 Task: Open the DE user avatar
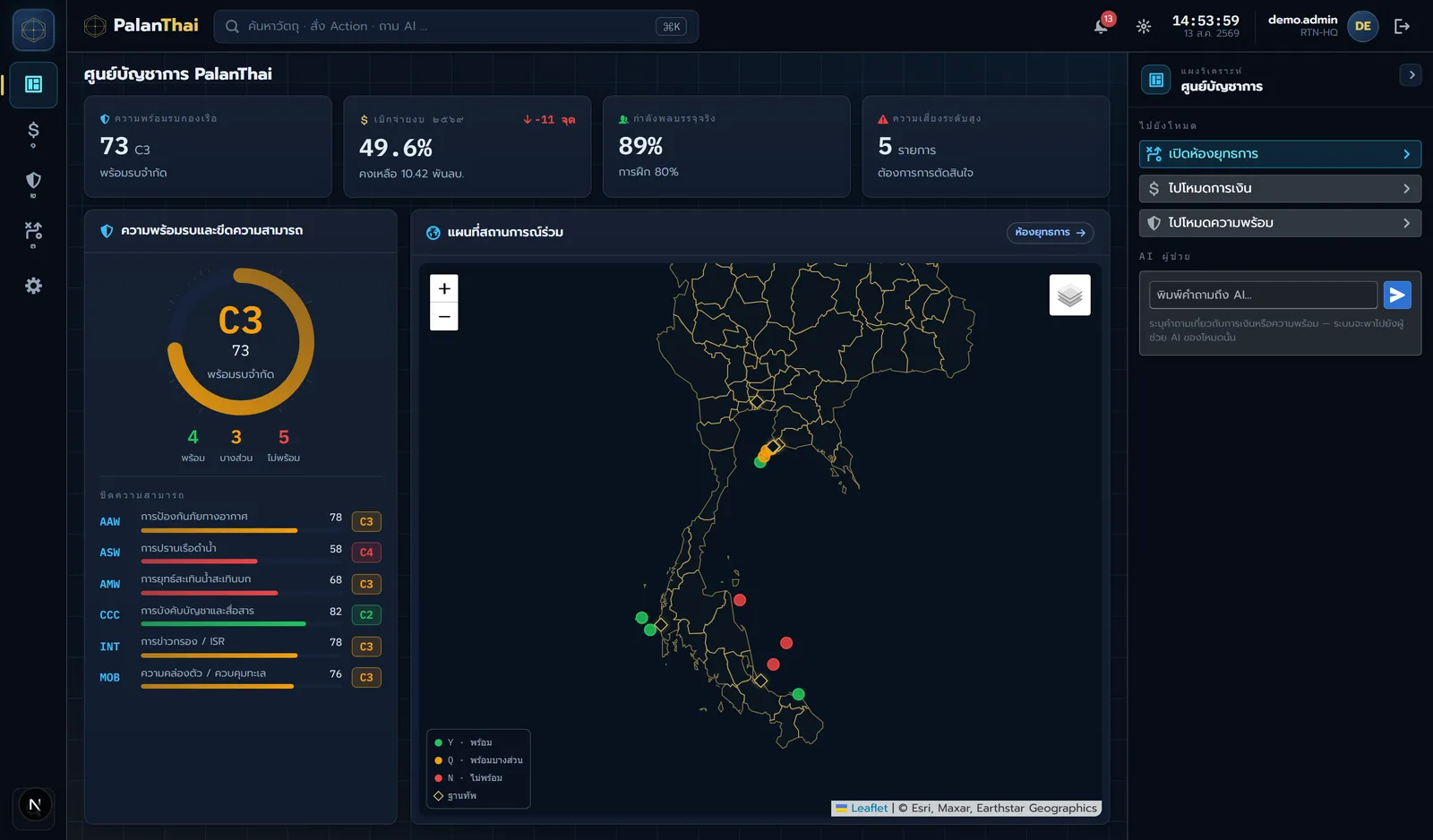coord(1362,26)
